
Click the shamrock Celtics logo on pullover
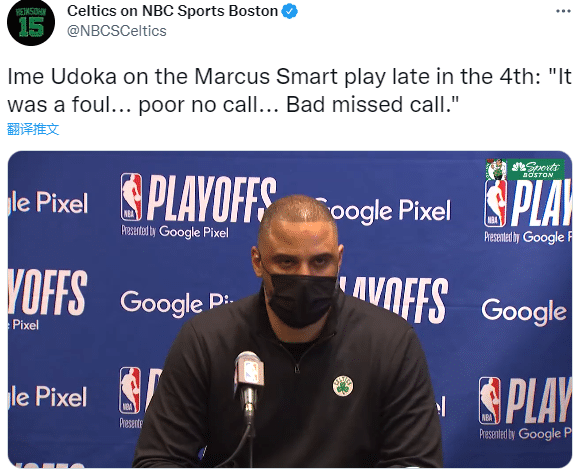[x=343, y=386]
